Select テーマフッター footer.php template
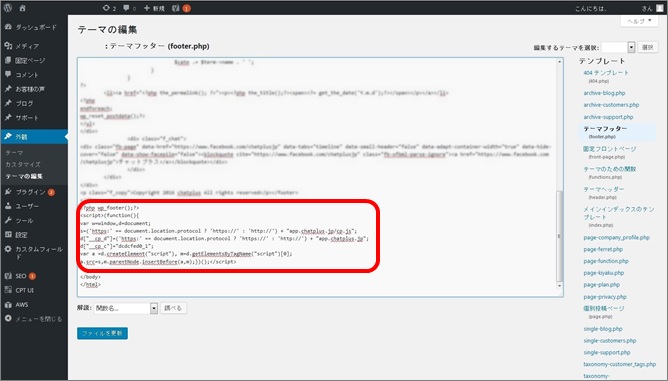This screenshot has width=668, height=381. click(605, 129)
